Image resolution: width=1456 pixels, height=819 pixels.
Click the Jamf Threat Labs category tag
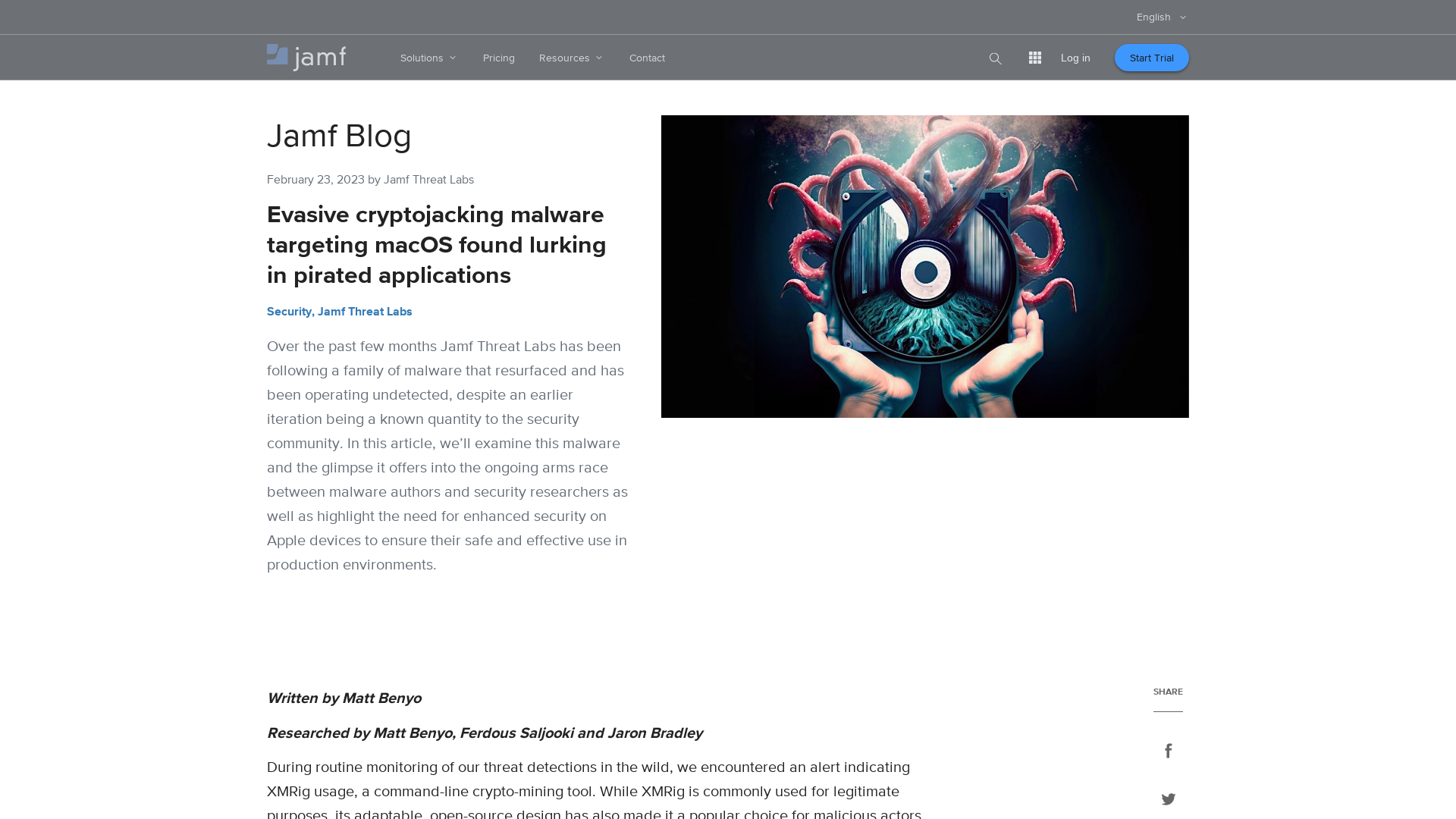tap(364, 311)
